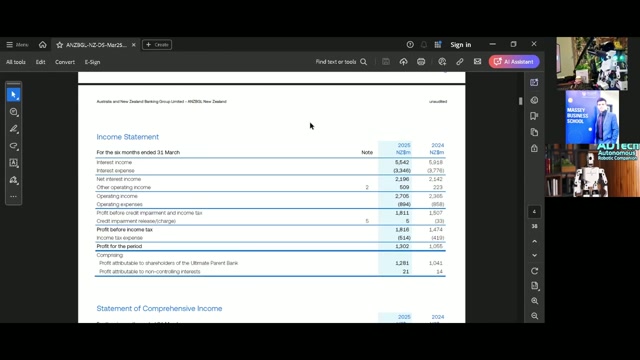Click the Income tax expense row label
The image size is (640, 360).
(x=120, y=238)
